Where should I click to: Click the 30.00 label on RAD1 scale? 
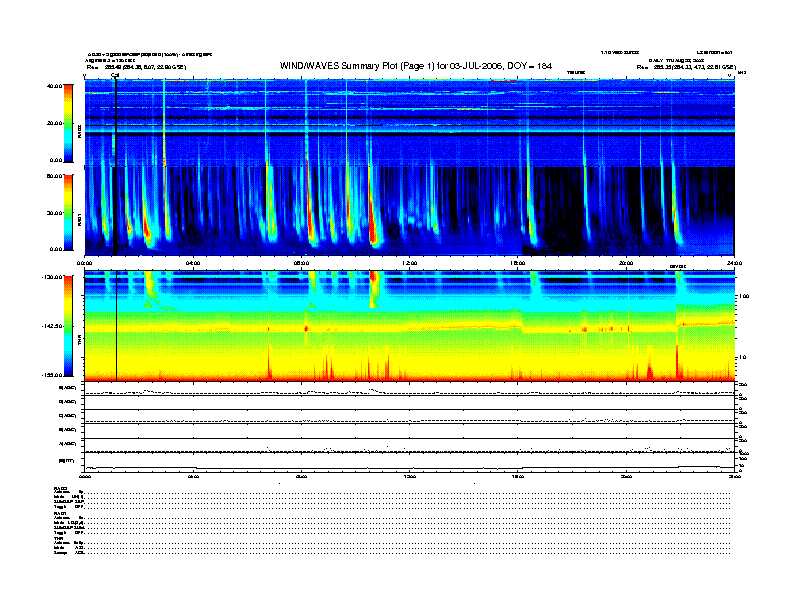click(54, 213)
